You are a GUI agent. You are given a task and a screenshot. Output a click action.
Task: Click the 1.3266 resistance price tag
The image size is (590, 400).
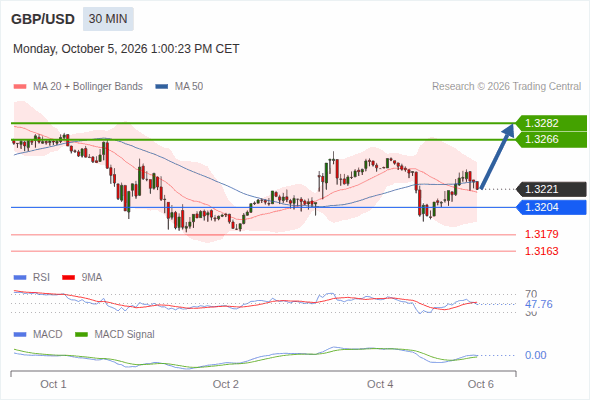pyautogui.click(x=551, y=140)
